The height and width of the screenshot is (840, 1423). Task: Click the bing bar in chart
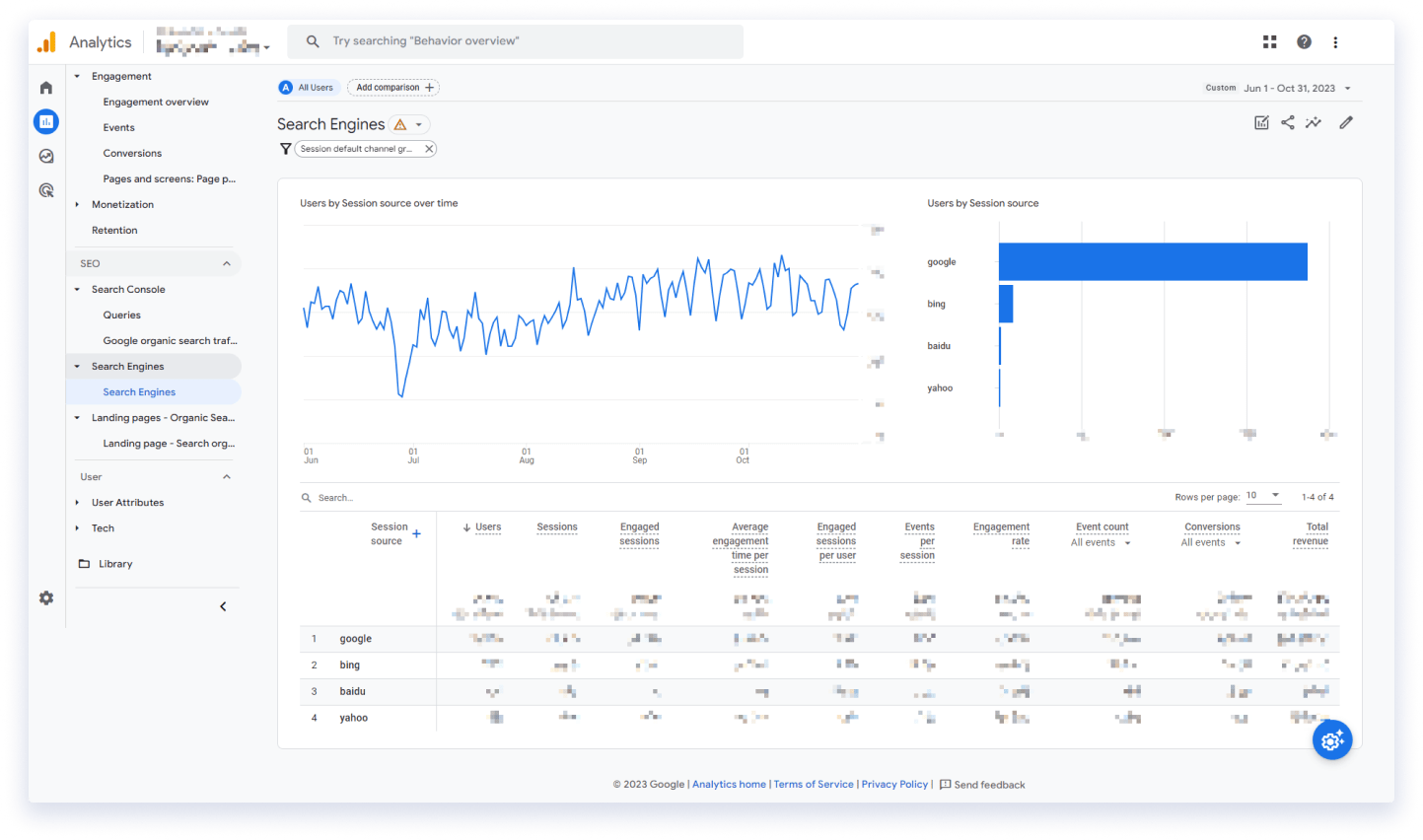[1006, 304]
